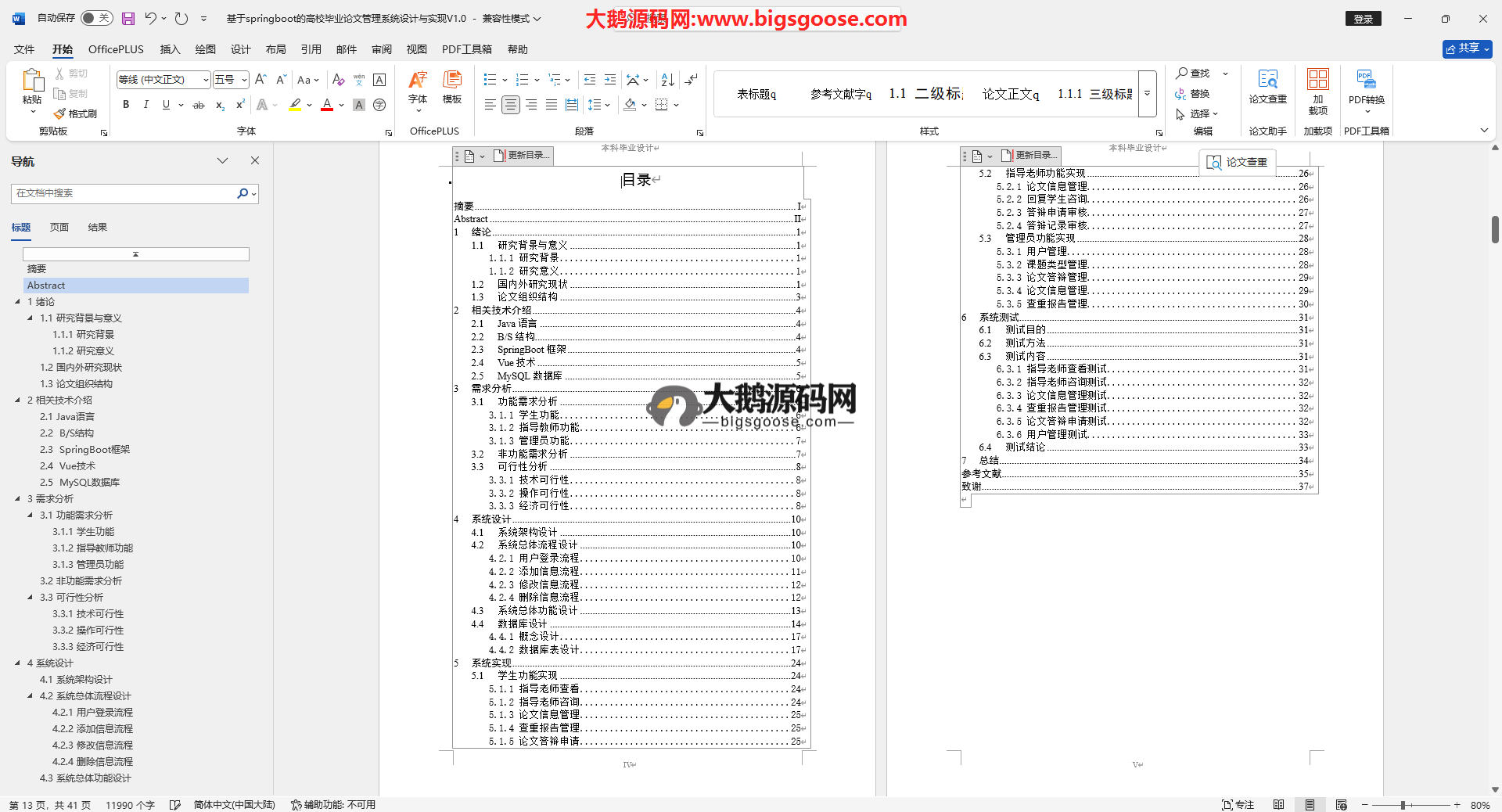
Task: Click the italic formatting icon
Action: tap(146, 105)
